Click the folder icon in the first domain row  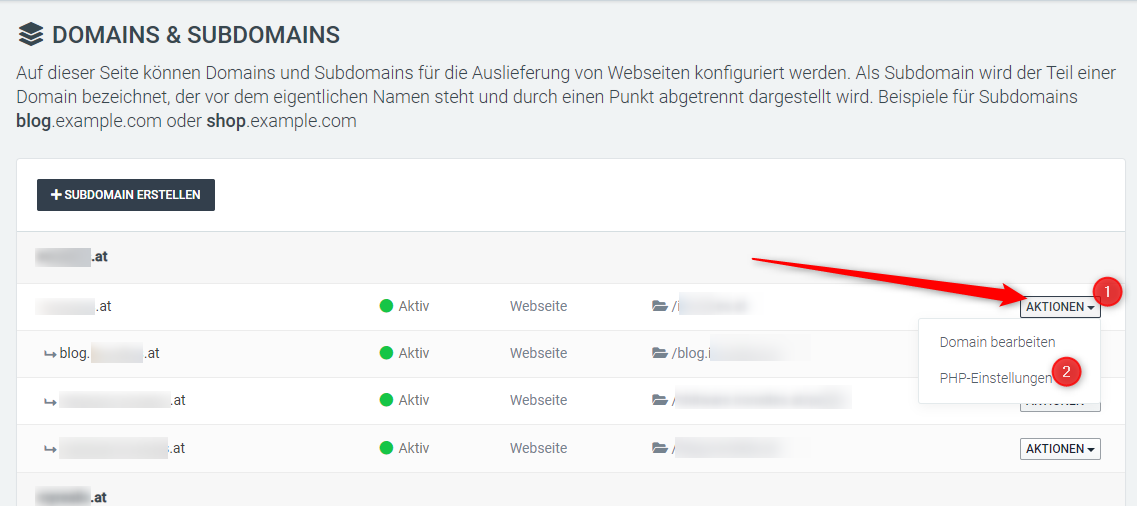pos(659,307)
